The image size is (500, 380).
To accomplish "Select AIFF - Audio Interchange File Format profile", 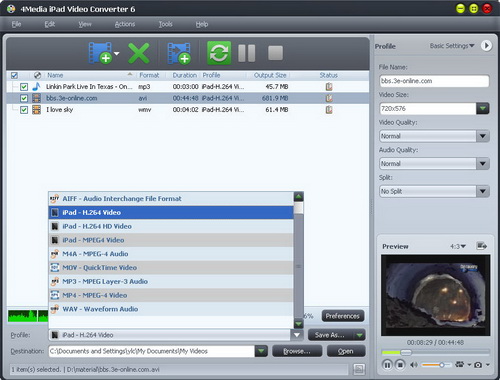I will click(171, 199).
